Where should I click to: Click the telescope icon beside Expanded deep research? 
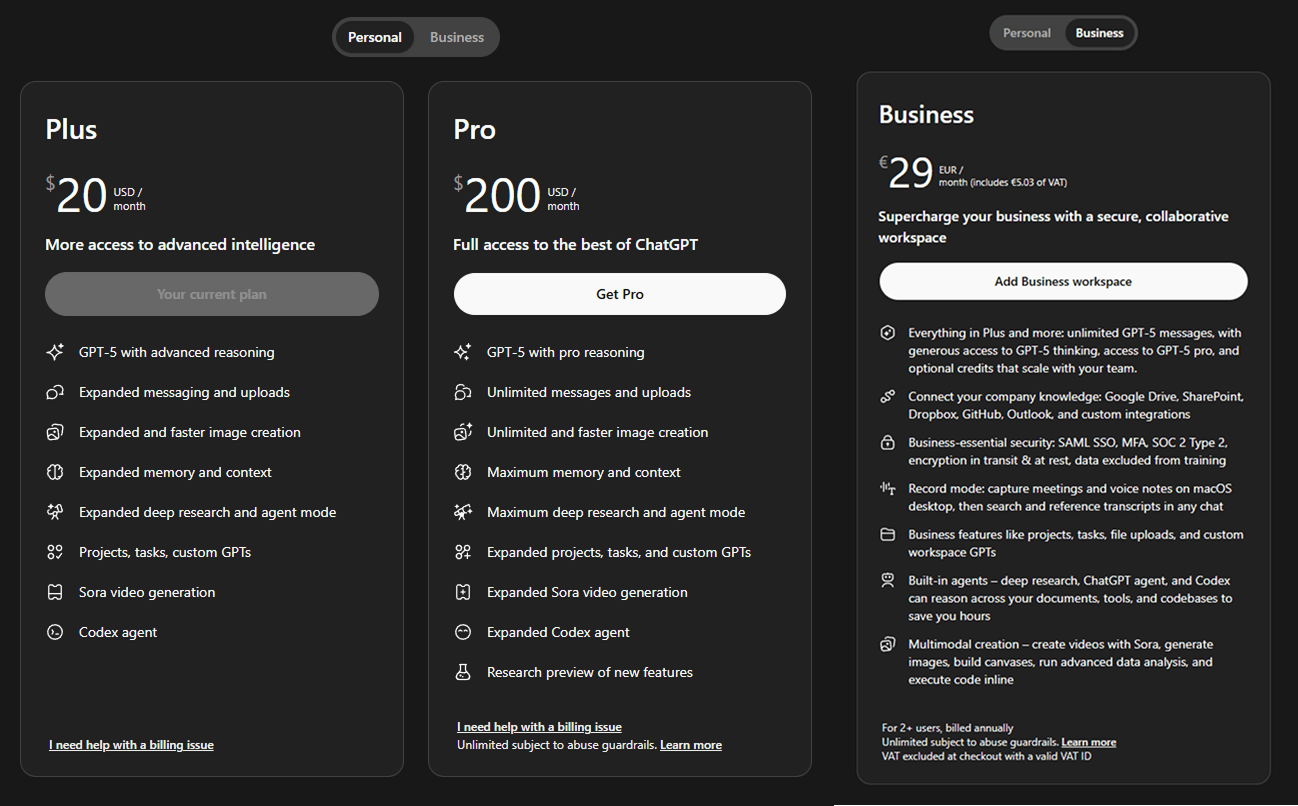[55, 512]
